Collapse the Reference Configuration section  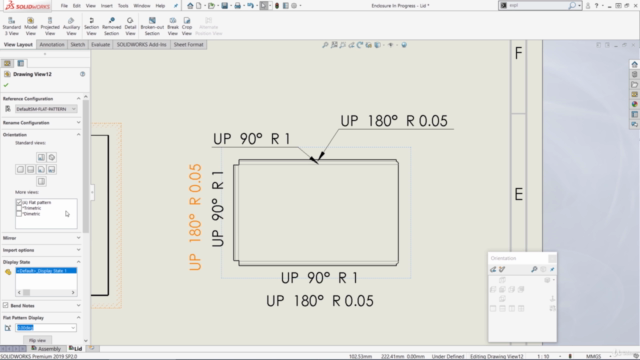[x=78, y=98]
